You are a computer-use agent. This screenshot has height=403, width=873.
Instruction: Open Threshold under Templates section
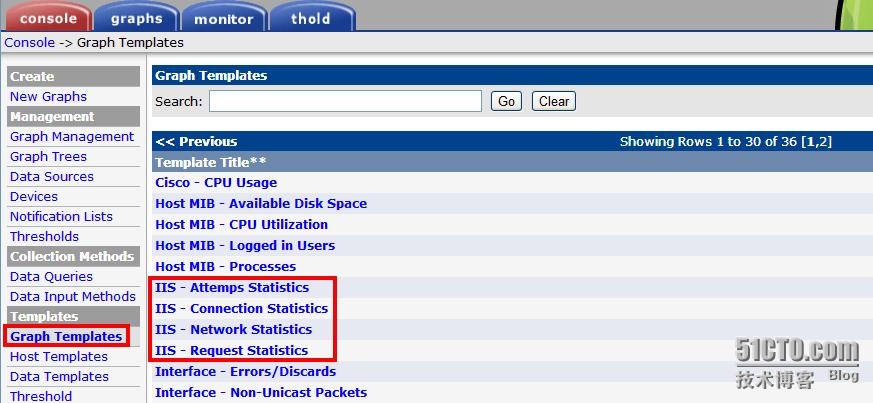41,396
